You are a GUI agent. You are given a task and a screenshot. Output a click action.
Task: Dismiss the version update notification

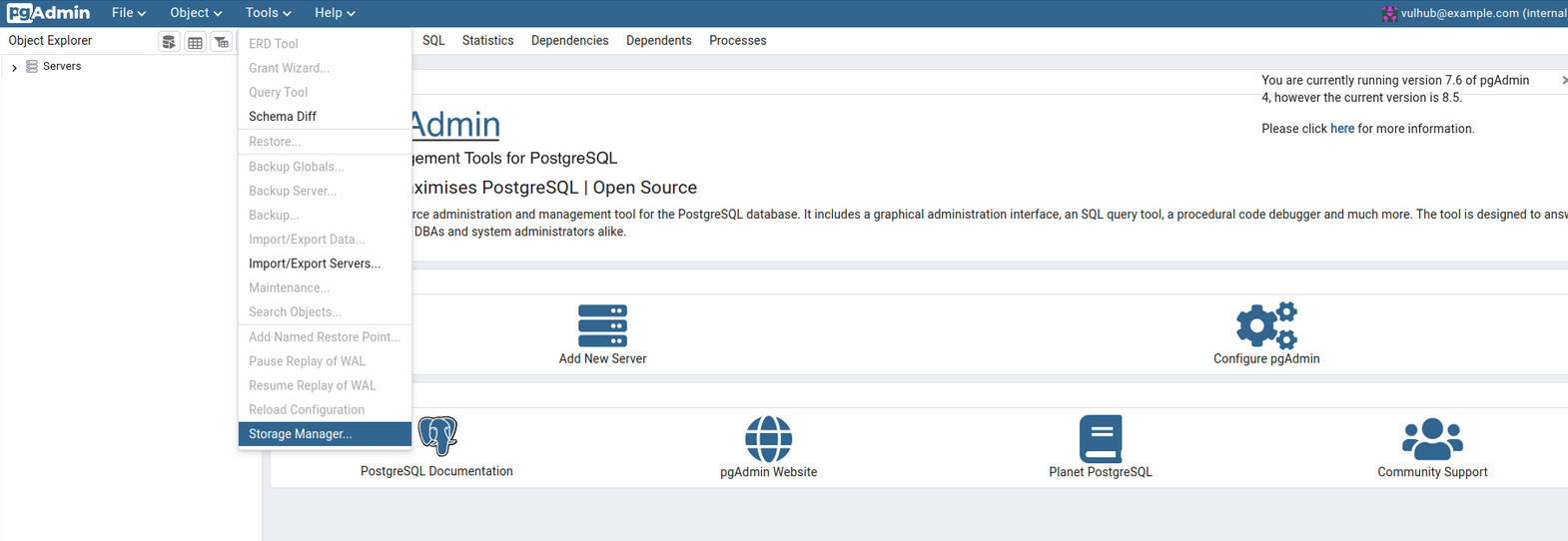click(x=1563, y=80)
